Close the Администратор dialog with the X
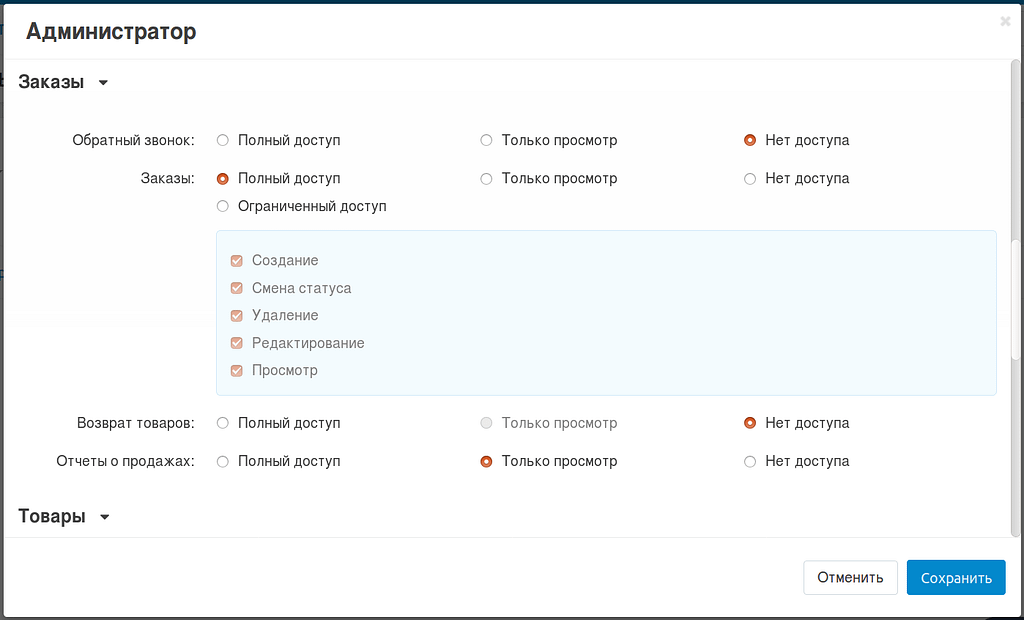Screen dimensions: 1024x620 (1005, 21)
